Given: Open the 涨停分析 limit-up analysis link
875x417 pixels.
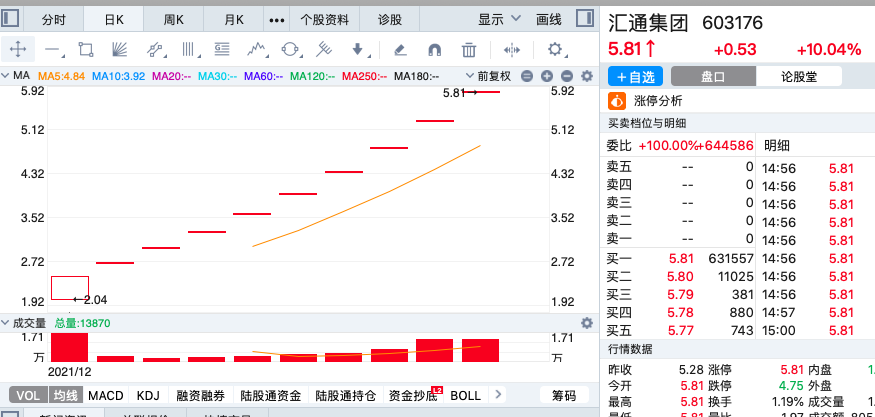Looking at the screenshot, I should click(x=658, y=100).
